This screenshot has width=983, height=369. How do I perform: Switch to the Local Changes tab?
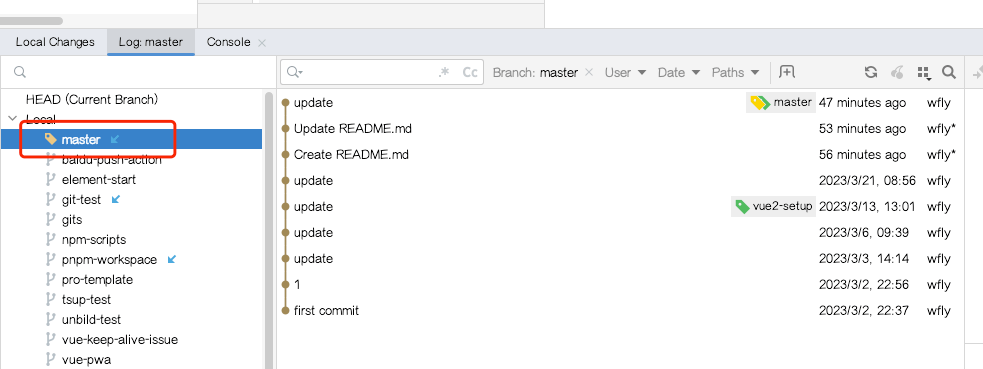[55, 42]
